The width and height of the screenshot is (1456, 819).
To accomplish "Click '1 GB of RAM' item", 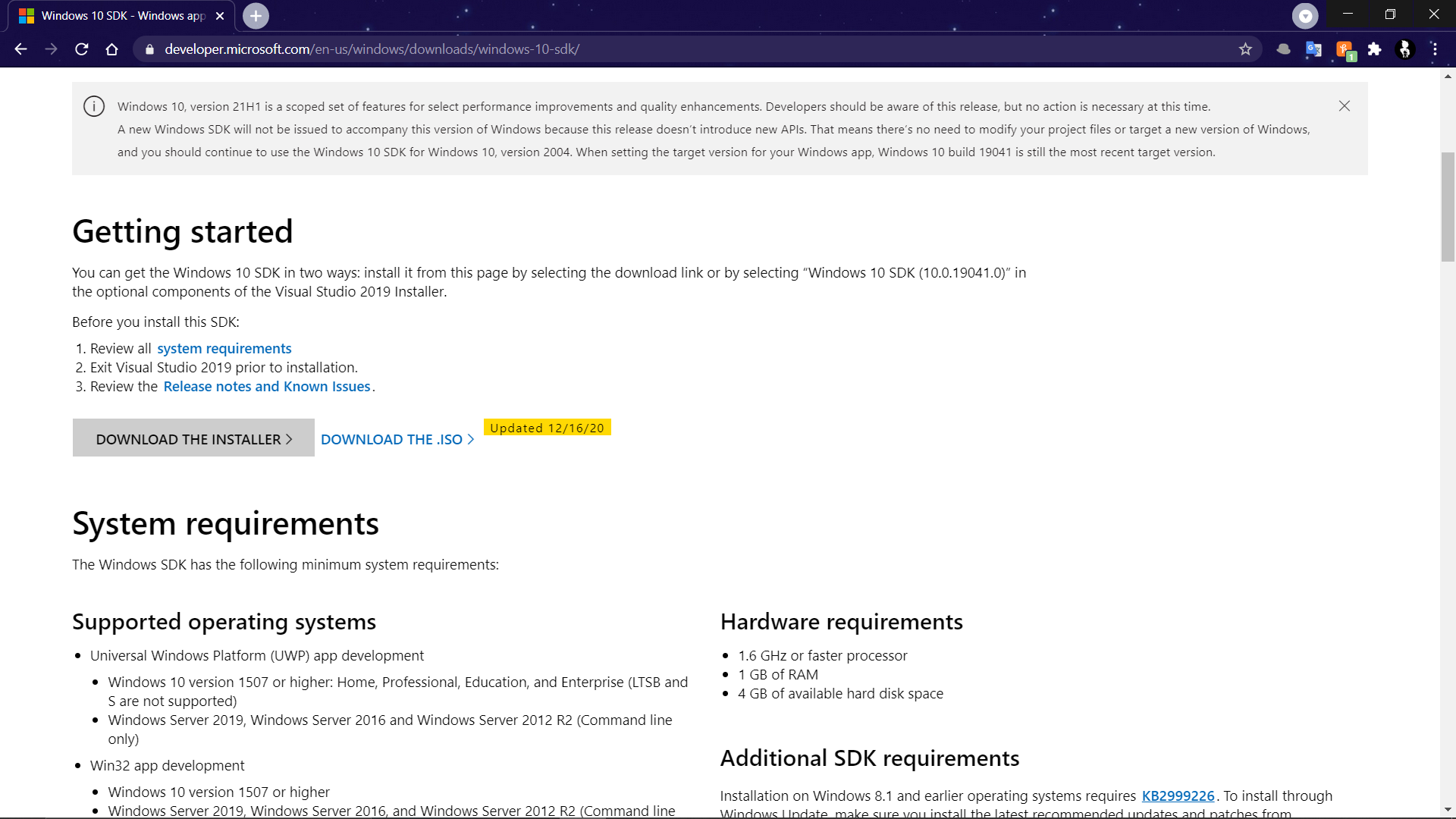I will pos(778,674).
